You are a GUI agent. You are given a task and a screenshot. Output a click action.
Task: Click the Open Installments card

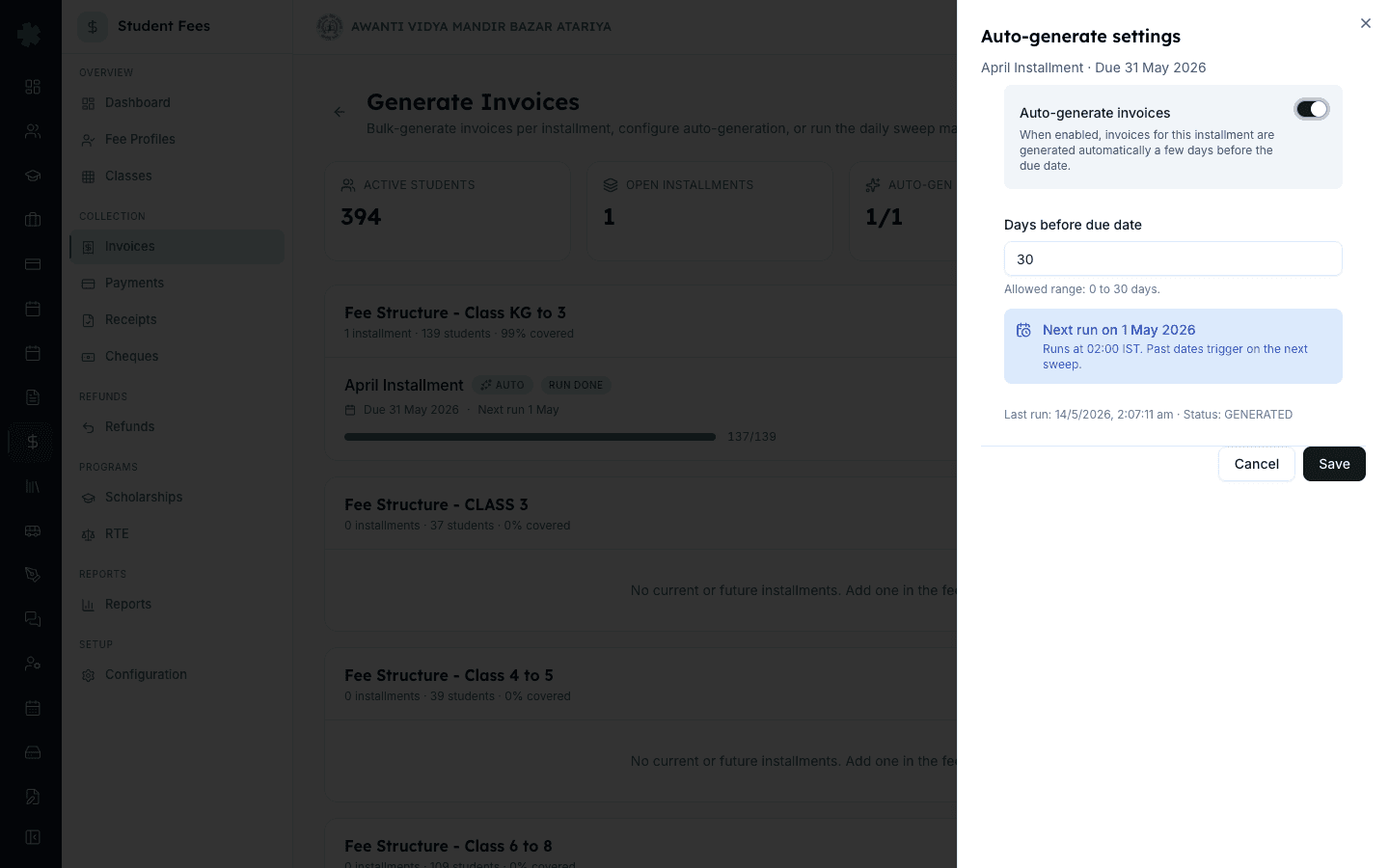pyautogui.click(x=710, y=210)
